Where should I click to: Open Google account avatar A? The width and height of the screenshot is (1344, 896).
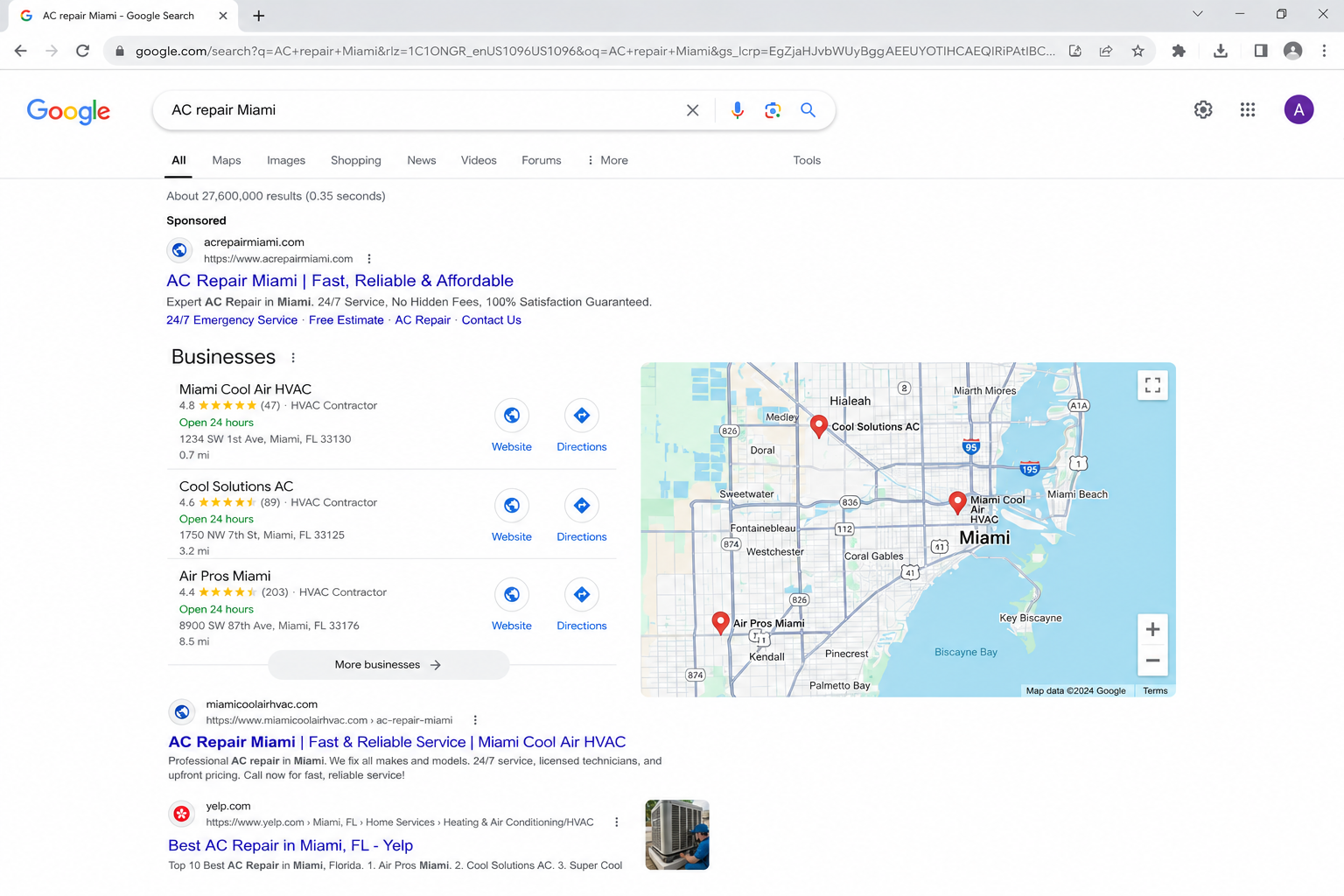(1298, 109)
